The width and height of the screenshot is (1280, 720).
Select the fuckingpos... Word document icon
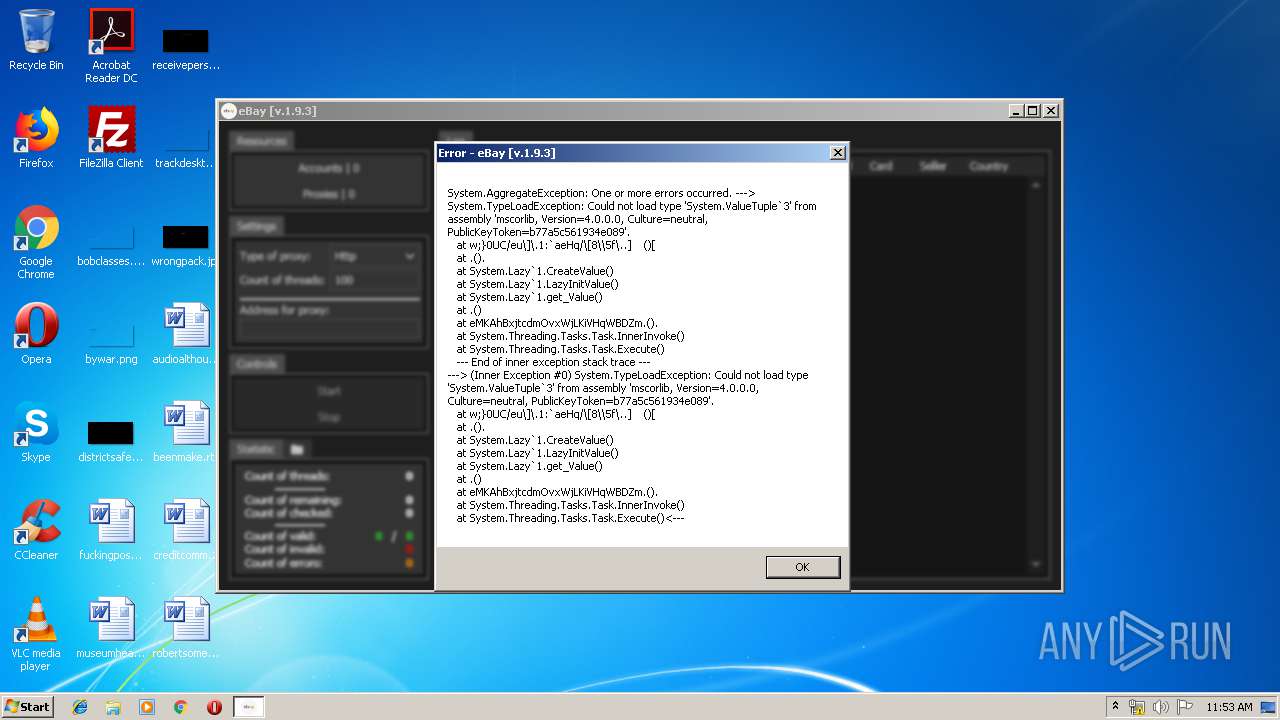(111, 530)
